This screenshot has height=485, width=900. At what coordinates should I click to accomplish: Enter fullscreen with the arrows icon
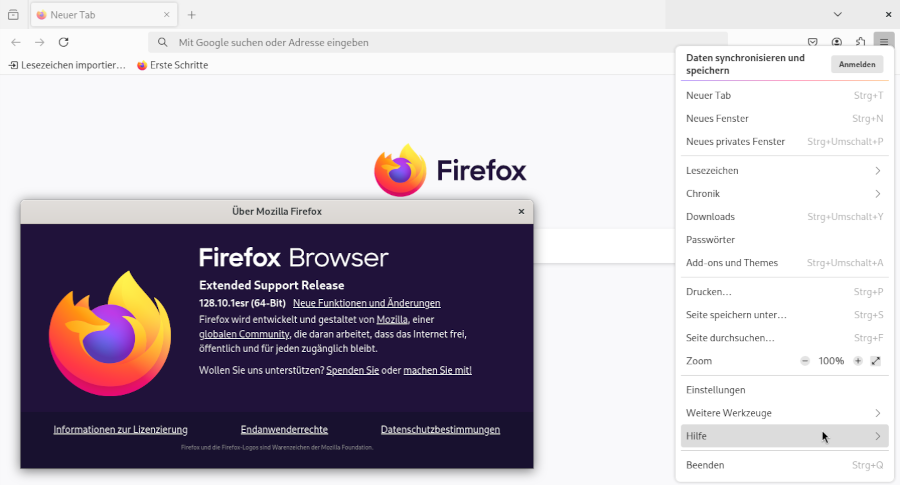[x=875, y=361]
